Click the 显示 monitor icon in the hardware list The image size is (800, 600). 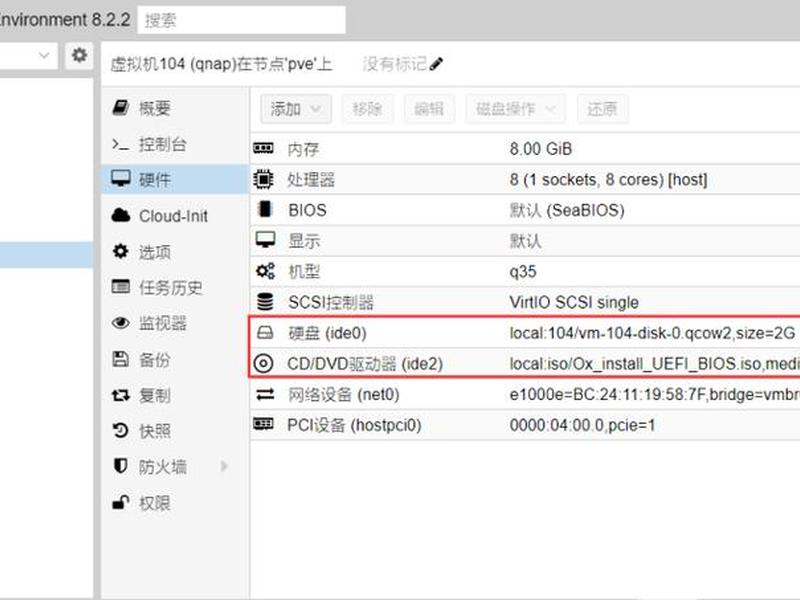click(265, 240)
